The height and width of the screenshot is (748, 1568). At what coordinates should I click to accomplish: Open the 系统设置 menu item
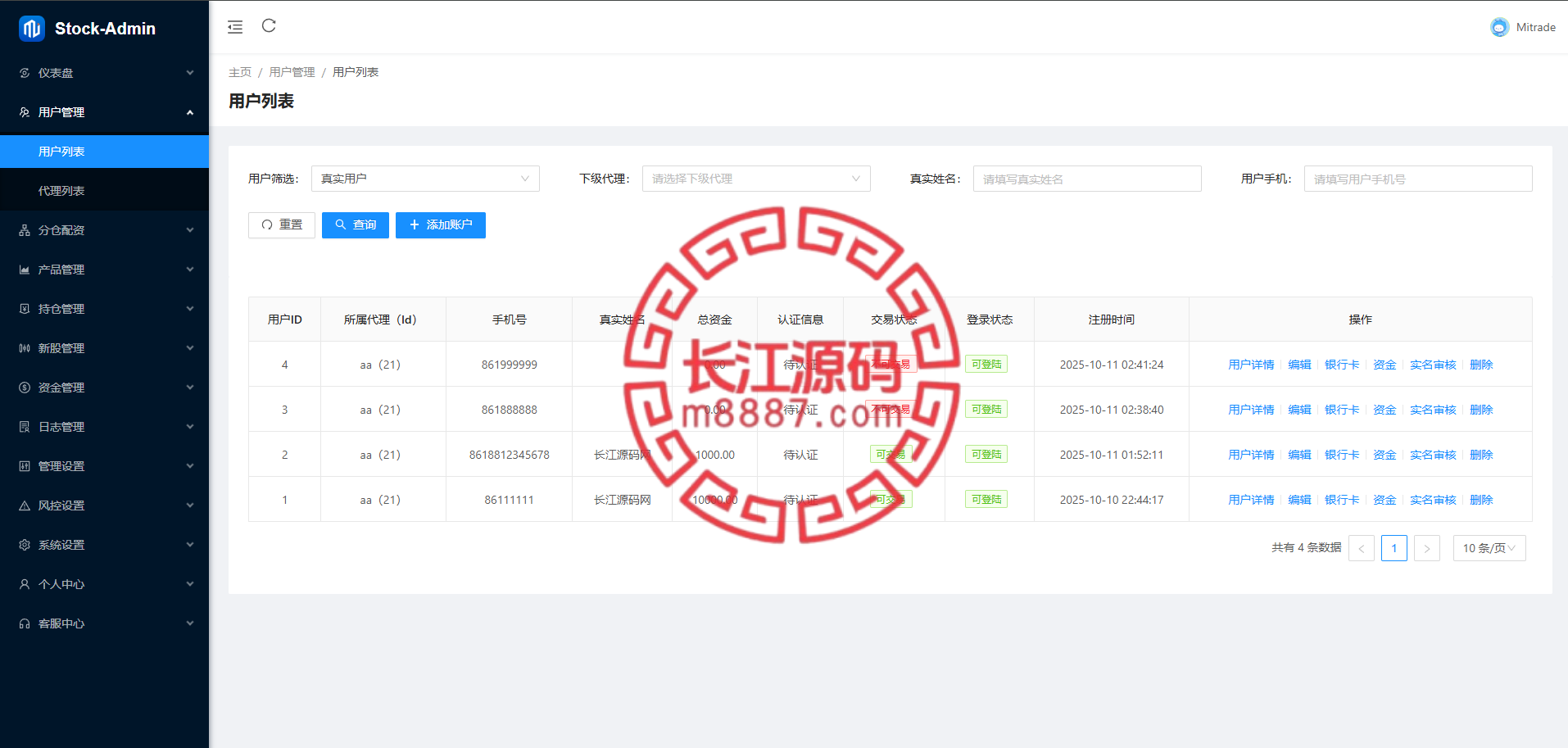(x=104, y=545)
